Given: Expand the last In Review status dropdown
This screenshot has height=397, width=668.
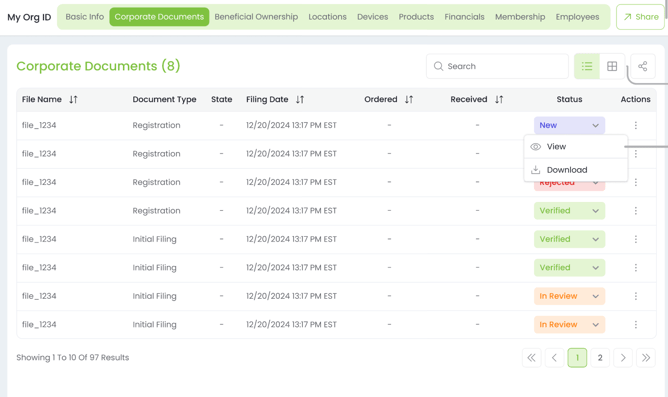Looking at the screenshot, I should (x=569, y=325).
